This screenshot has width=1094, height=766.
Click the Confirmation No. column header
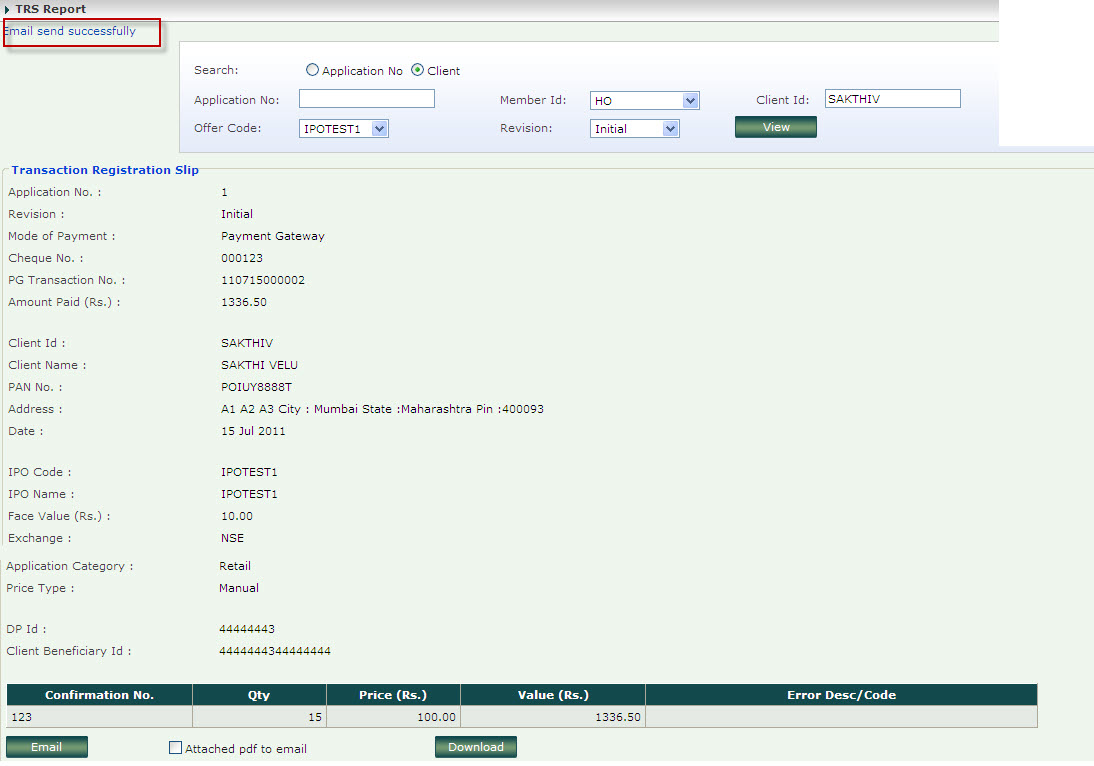pyautogui.click(x=99, y=695)
